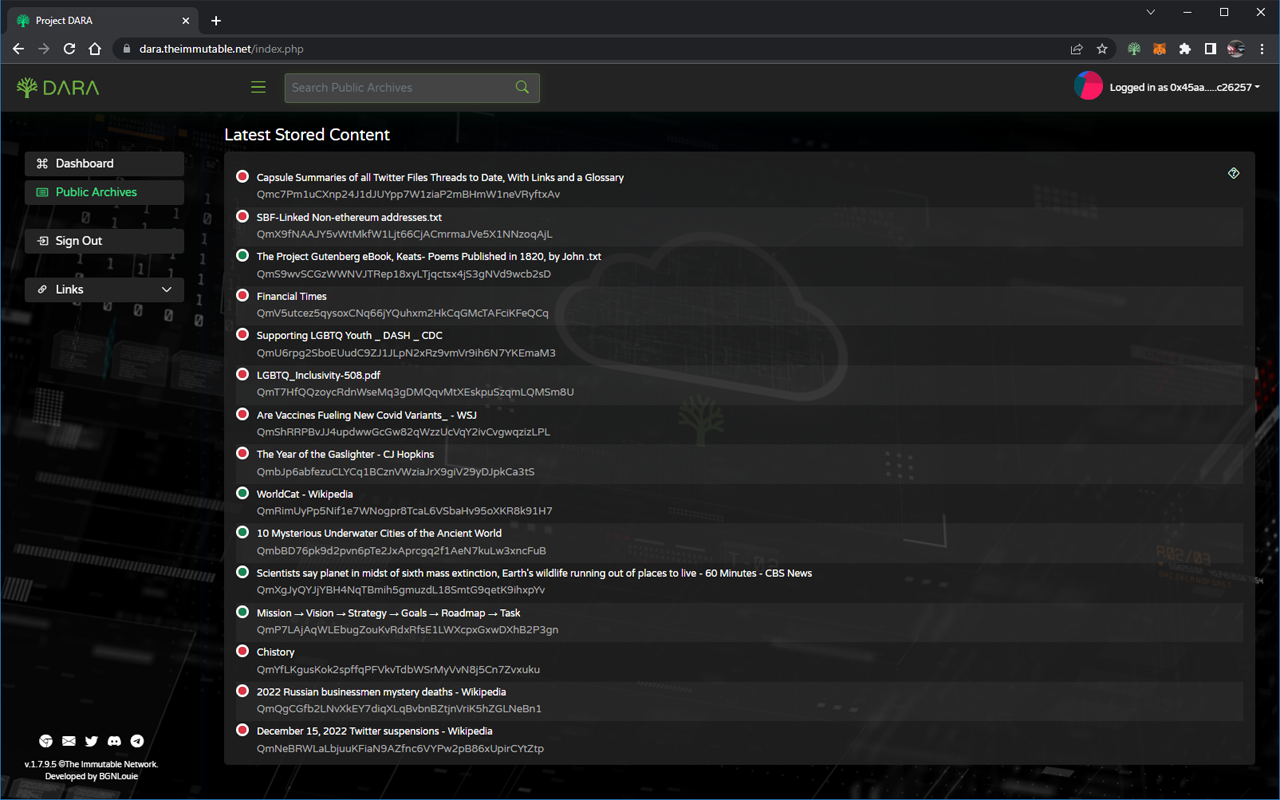The image size is (1280, 800).
Task: Go to Dashboard in the sidebar
Action: pyautogui.click(x=104, y=163)
